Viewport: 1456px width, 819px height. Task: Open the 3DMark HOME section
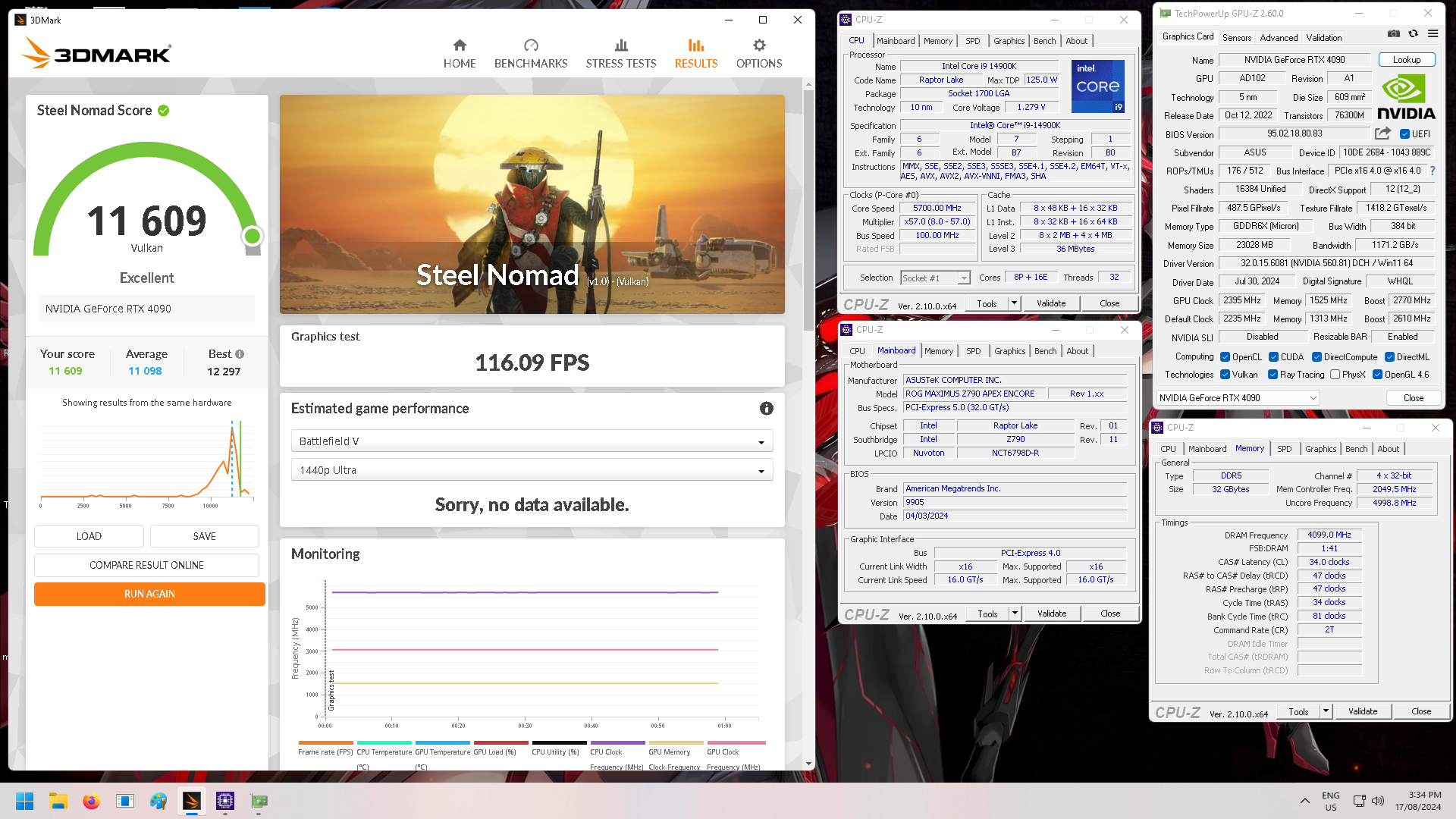[460, 54]
